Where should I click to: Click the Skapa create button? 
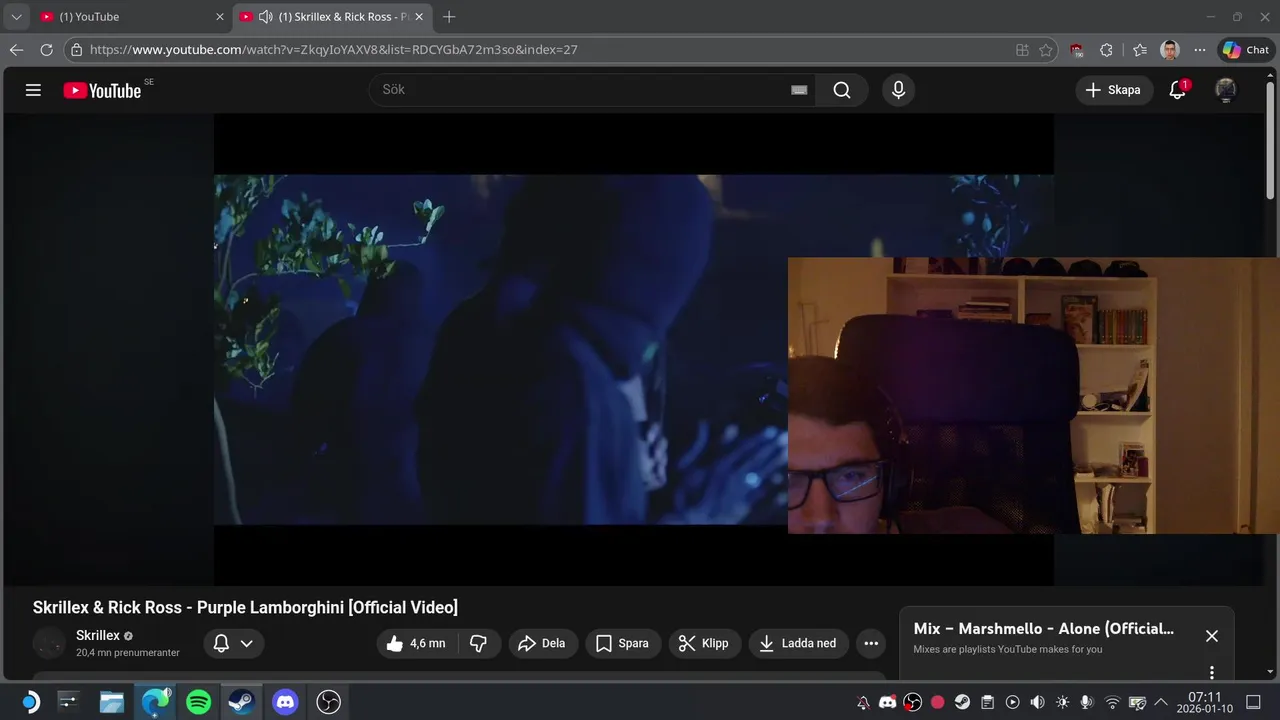pos(1114,90)
